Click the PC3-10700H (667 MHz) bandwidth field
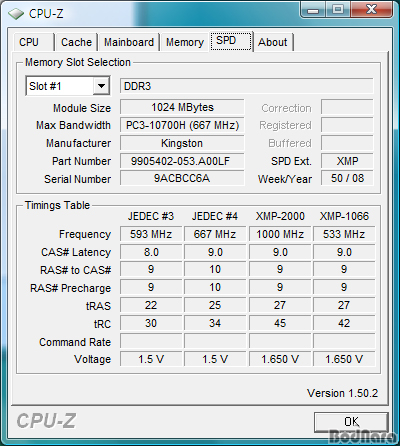 coord(182,125)
